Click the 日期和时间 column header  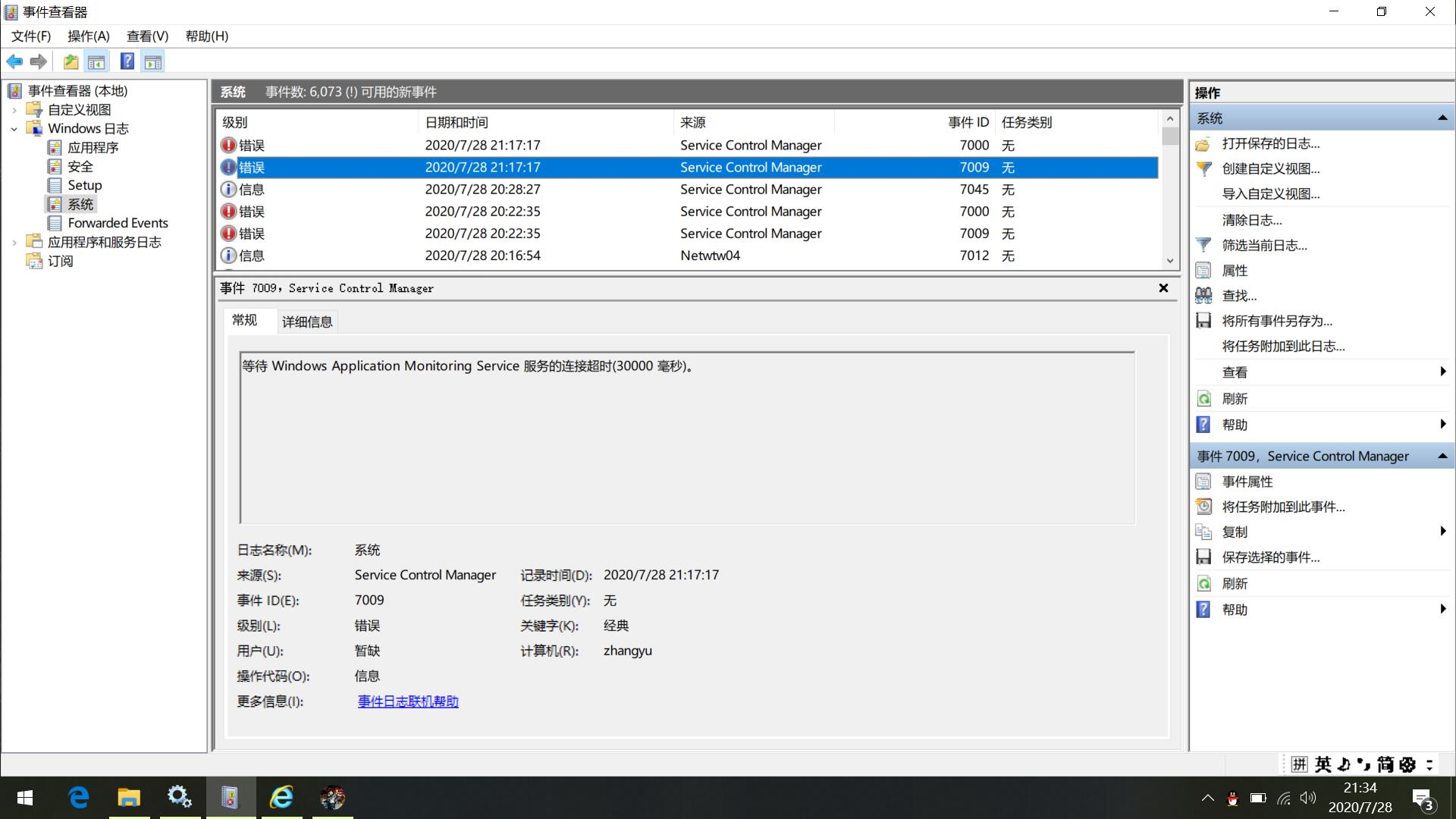[x=545, y=122]
